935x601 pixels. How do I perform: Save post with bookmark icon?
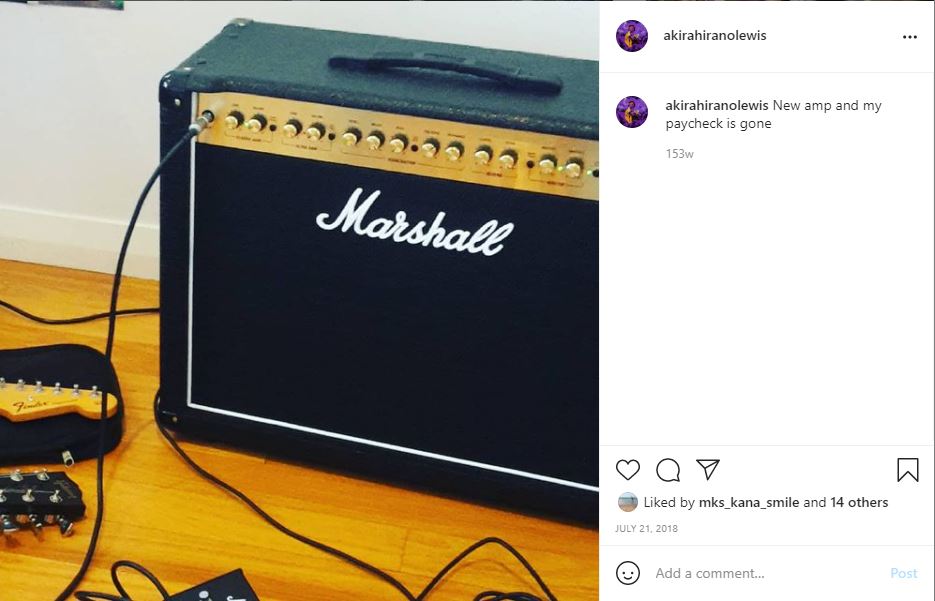(908, 470)
